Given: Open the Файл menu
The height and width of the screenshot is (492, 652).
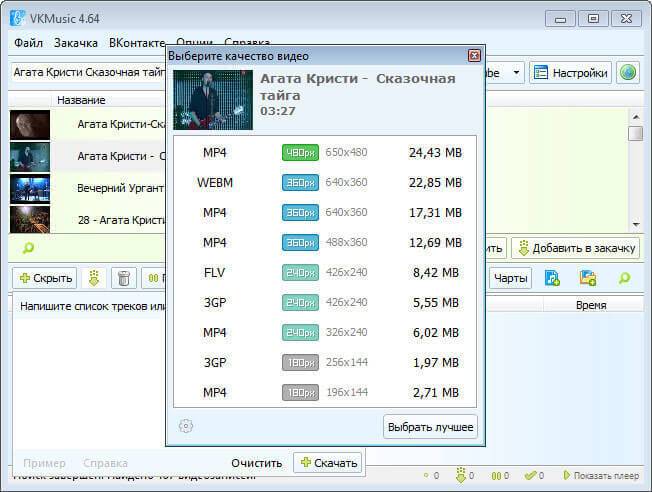Looking at the screenshot, I should pyautogui.click(x=28, y=43).
